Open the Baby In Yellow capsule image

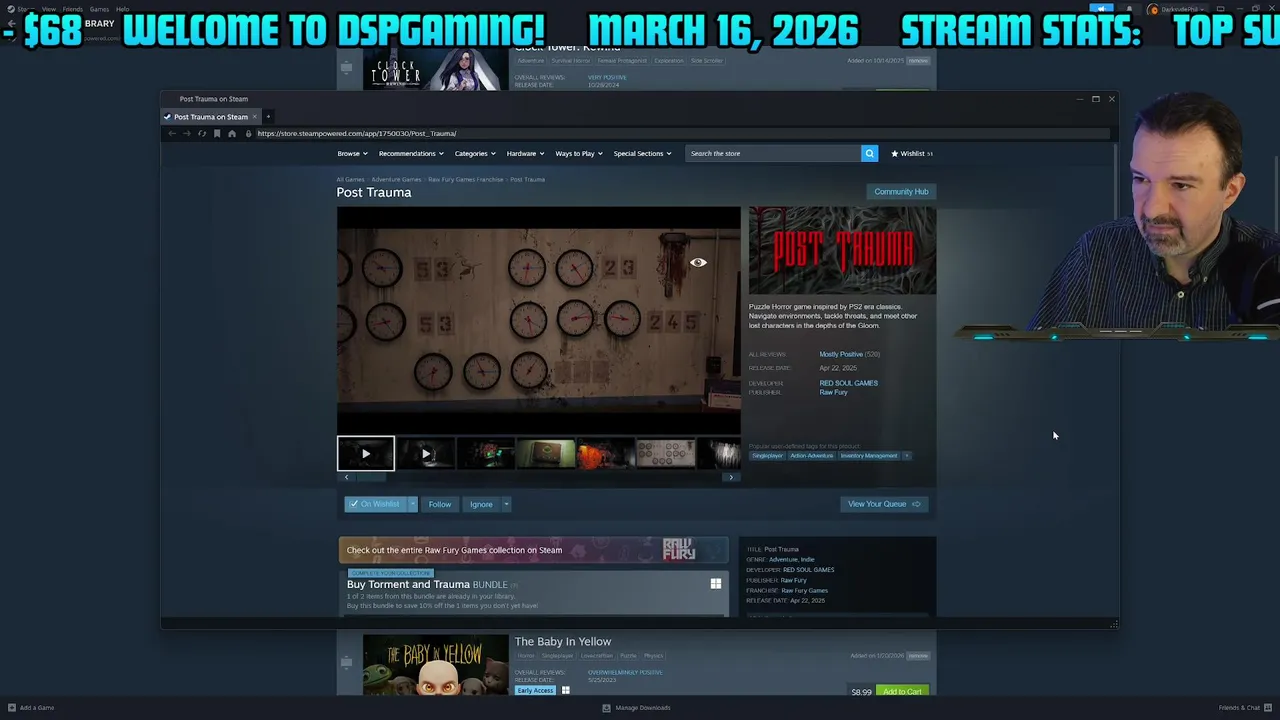coord(435,665)
